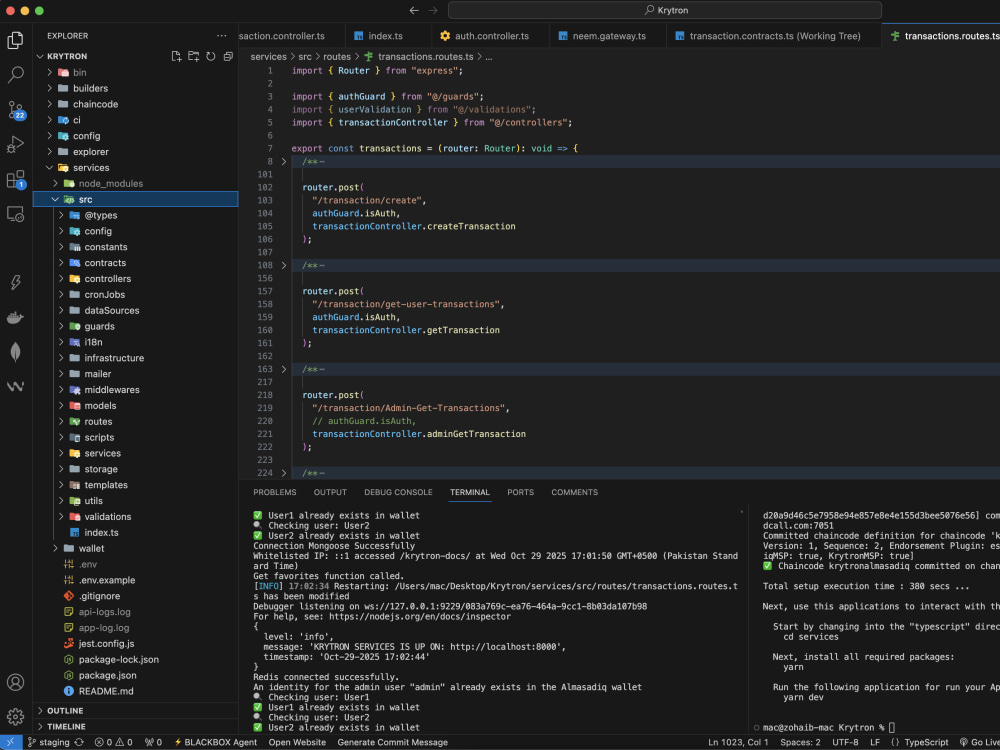Open the PROBLEMS panel tab
This screenshot has height=750, width=1000.
pyautogui.click(x=274, y=492)
